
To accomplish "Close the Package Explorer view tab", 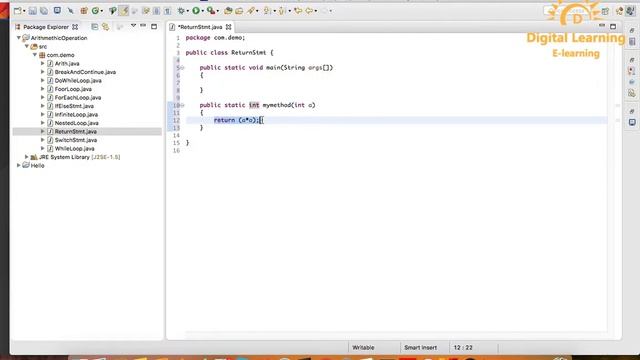I will click(75, 27).
